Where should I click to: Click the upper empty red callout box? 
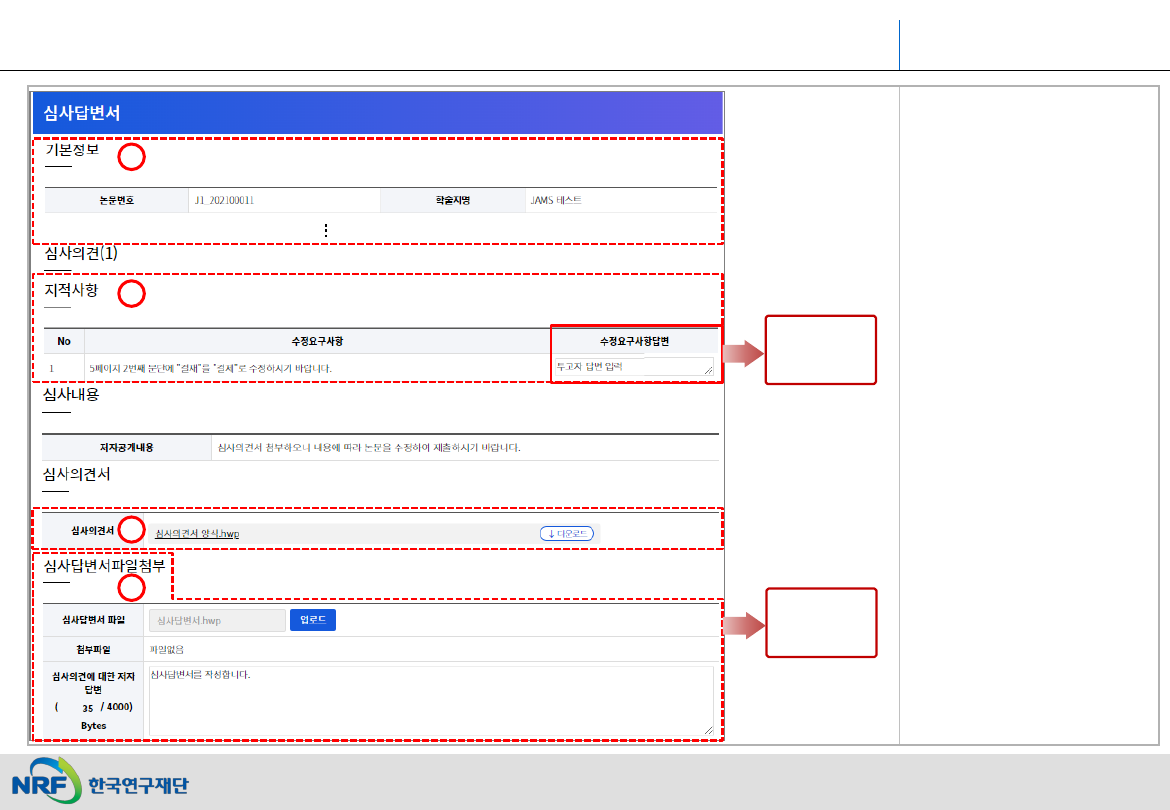[x=820, y=350]
